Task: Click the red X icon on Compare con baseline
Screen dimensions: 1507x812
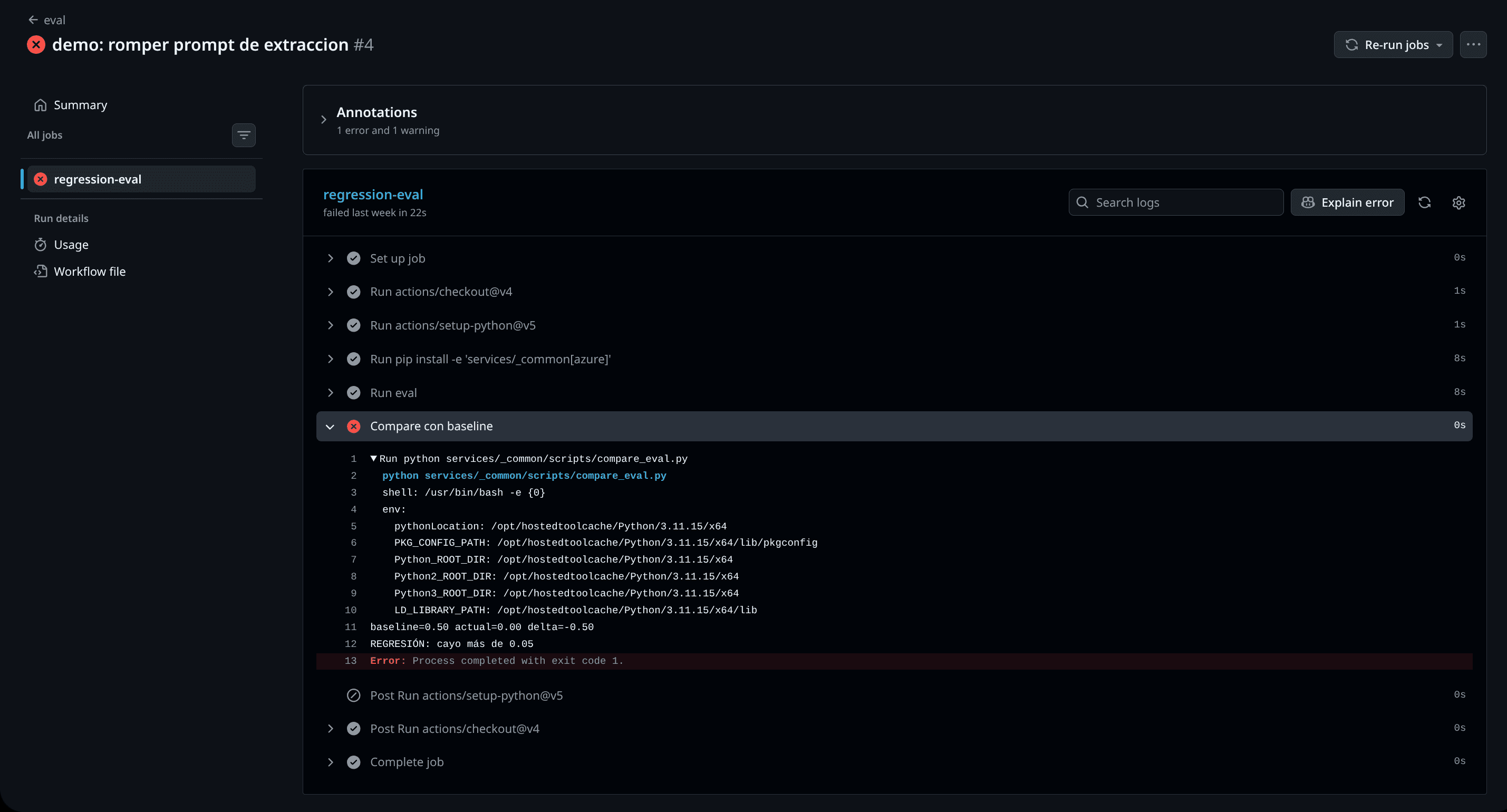Action: 353,427
